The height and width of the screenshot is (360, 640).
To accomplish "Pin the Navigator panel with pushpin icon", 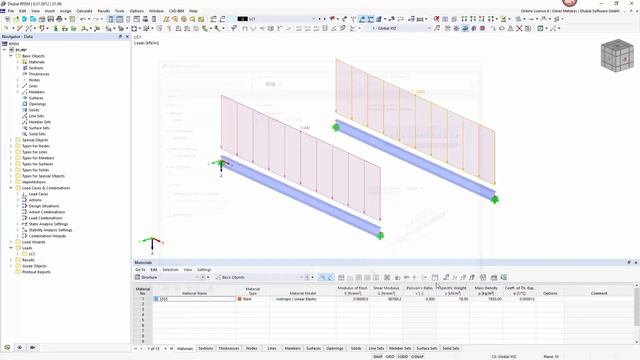I will tap(120, 37).
